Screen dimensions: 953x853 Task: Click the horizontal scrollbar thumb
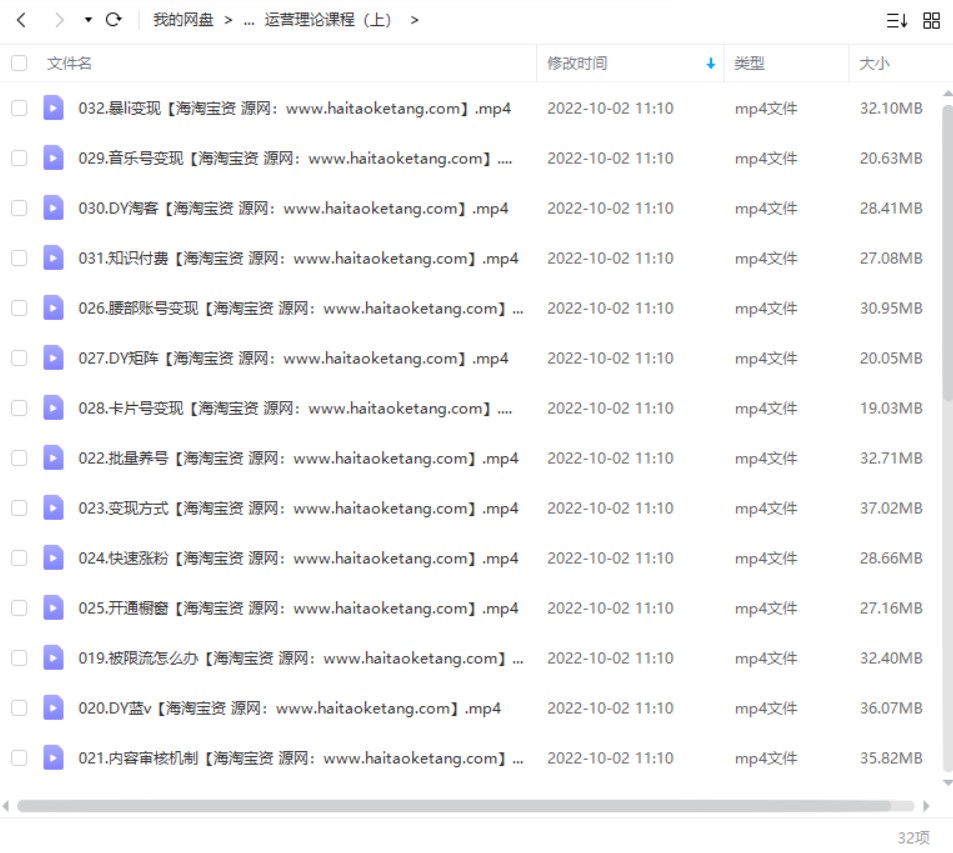click(x=454, y=806)
